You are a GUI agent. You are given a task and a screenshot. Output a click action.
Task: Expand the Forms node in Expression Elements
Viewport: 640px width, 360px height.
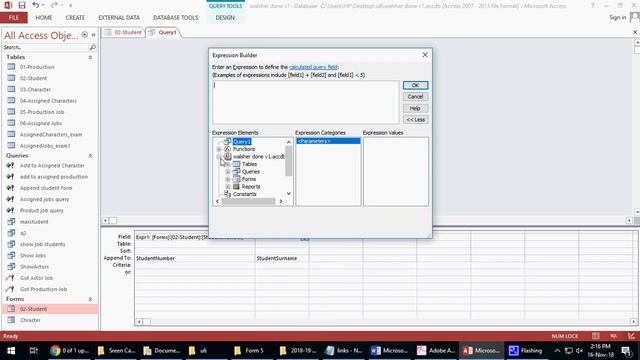tap(228, 179)
